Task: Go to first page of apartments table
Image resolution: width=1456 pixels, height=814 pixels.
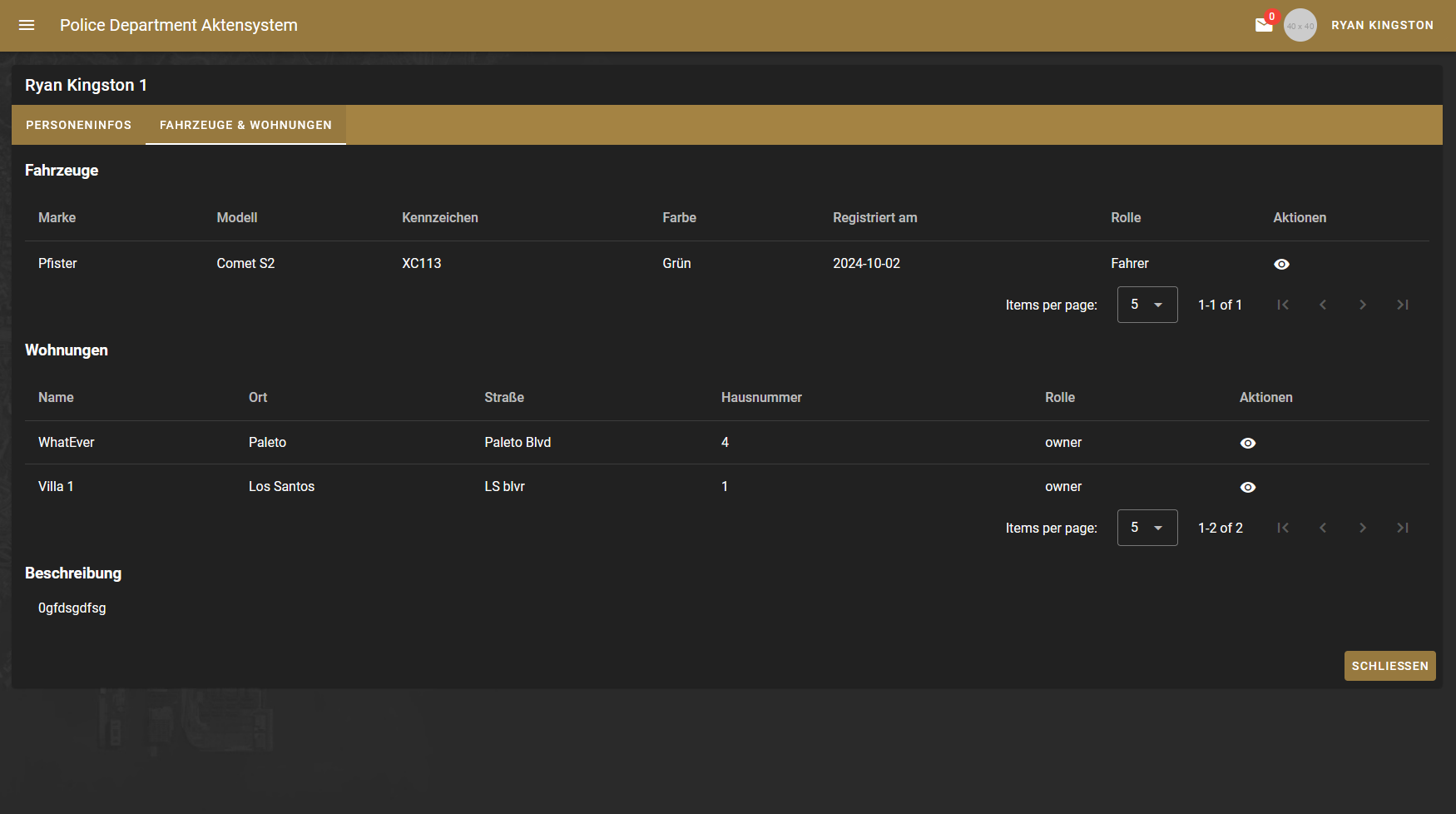Action: [1283, 528]
